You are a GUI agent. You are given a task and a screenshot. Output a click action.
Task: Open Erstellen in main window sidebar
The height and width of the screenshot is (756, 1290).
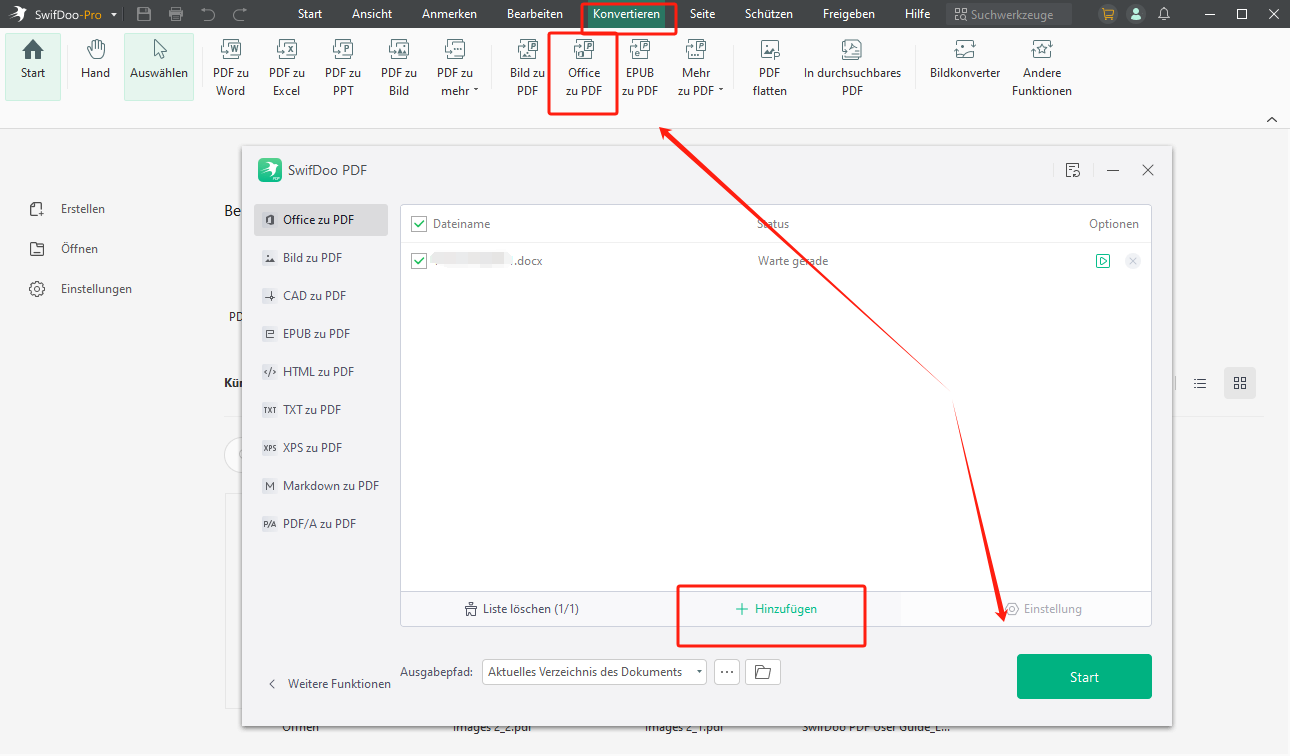pos(68,209)
